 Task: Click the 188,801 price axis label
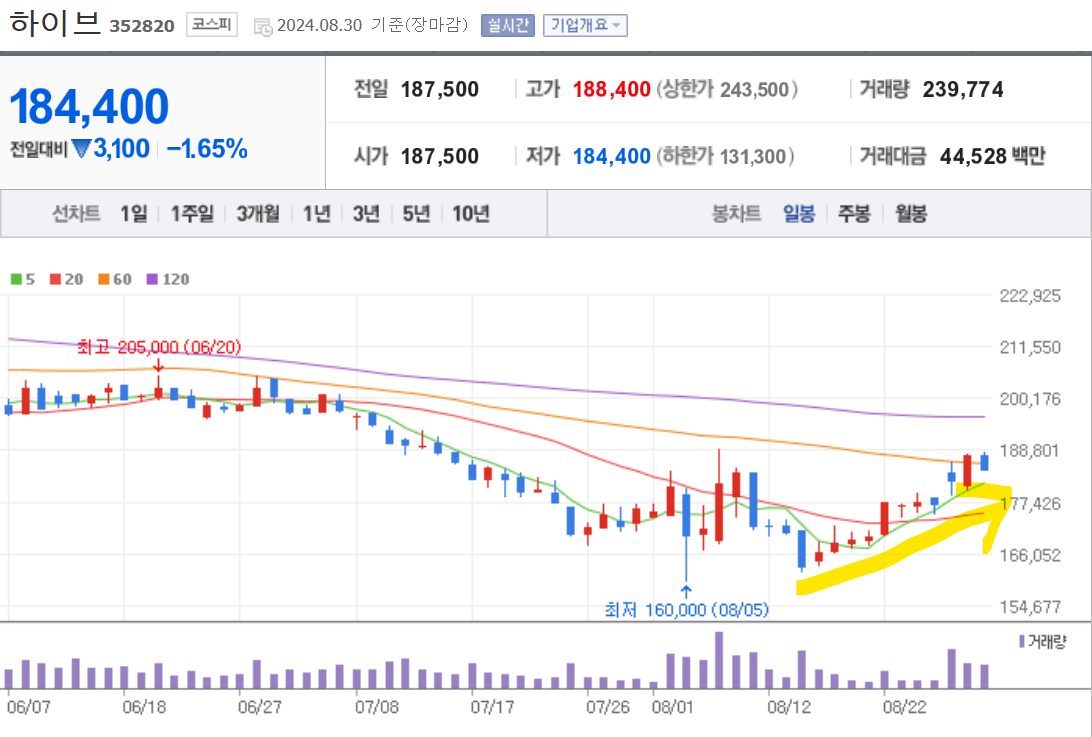point(1031,451)
